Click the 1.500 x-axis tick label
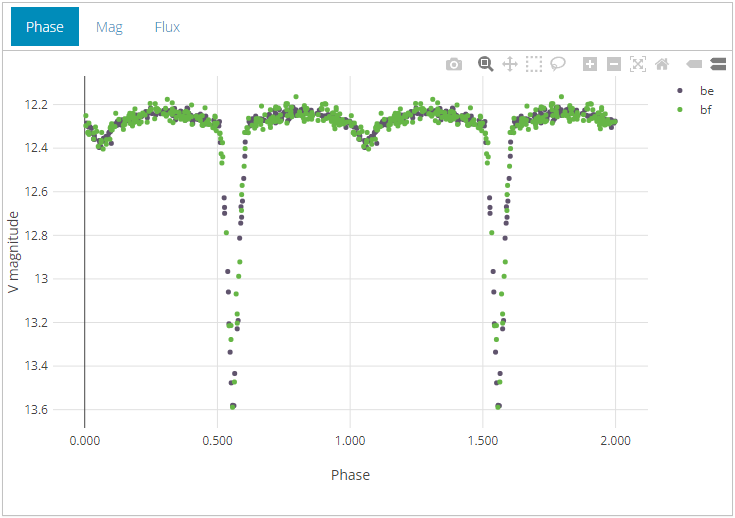The image size is (735, 518). pyautogui.click(x=483, y=441)
